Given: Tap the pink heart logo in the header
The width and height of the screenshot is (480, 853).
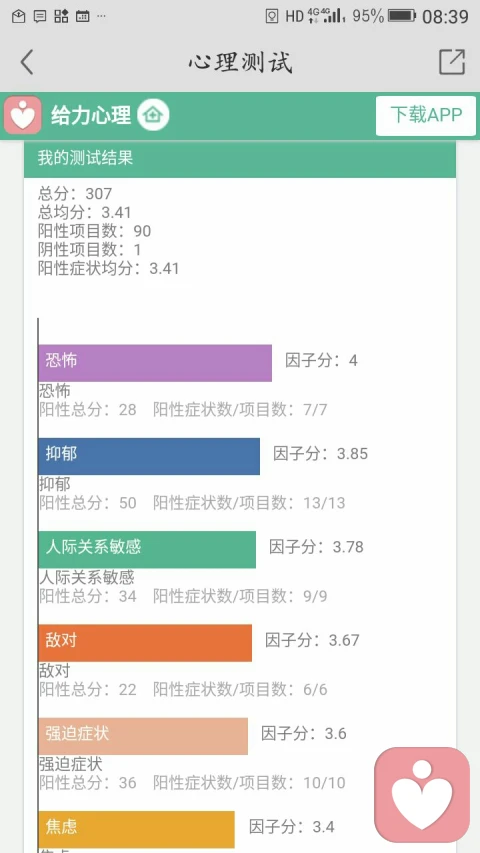Looking at the screenshot, I should (x=23, y=115).
